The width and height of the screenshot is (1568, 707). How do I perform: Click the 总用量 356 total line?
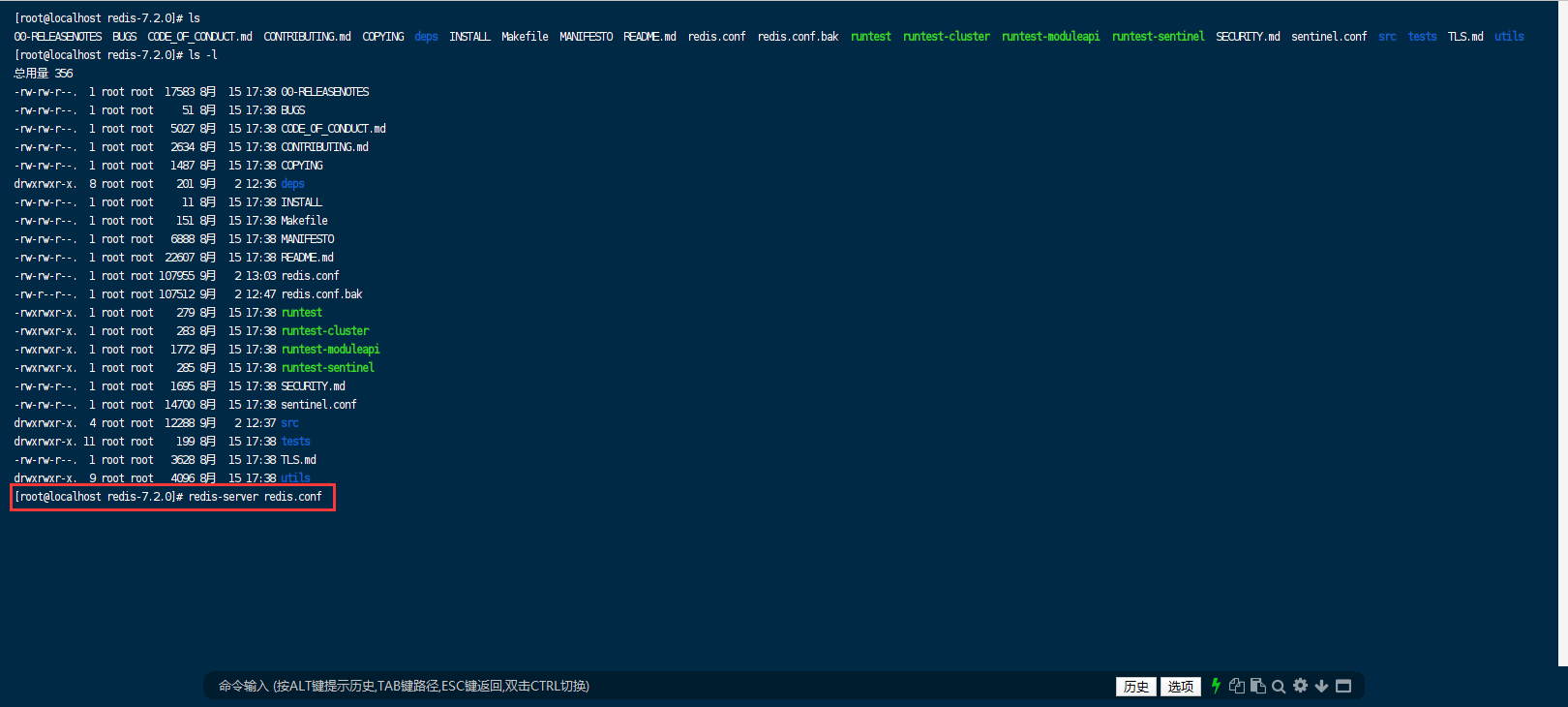point(43,74)
